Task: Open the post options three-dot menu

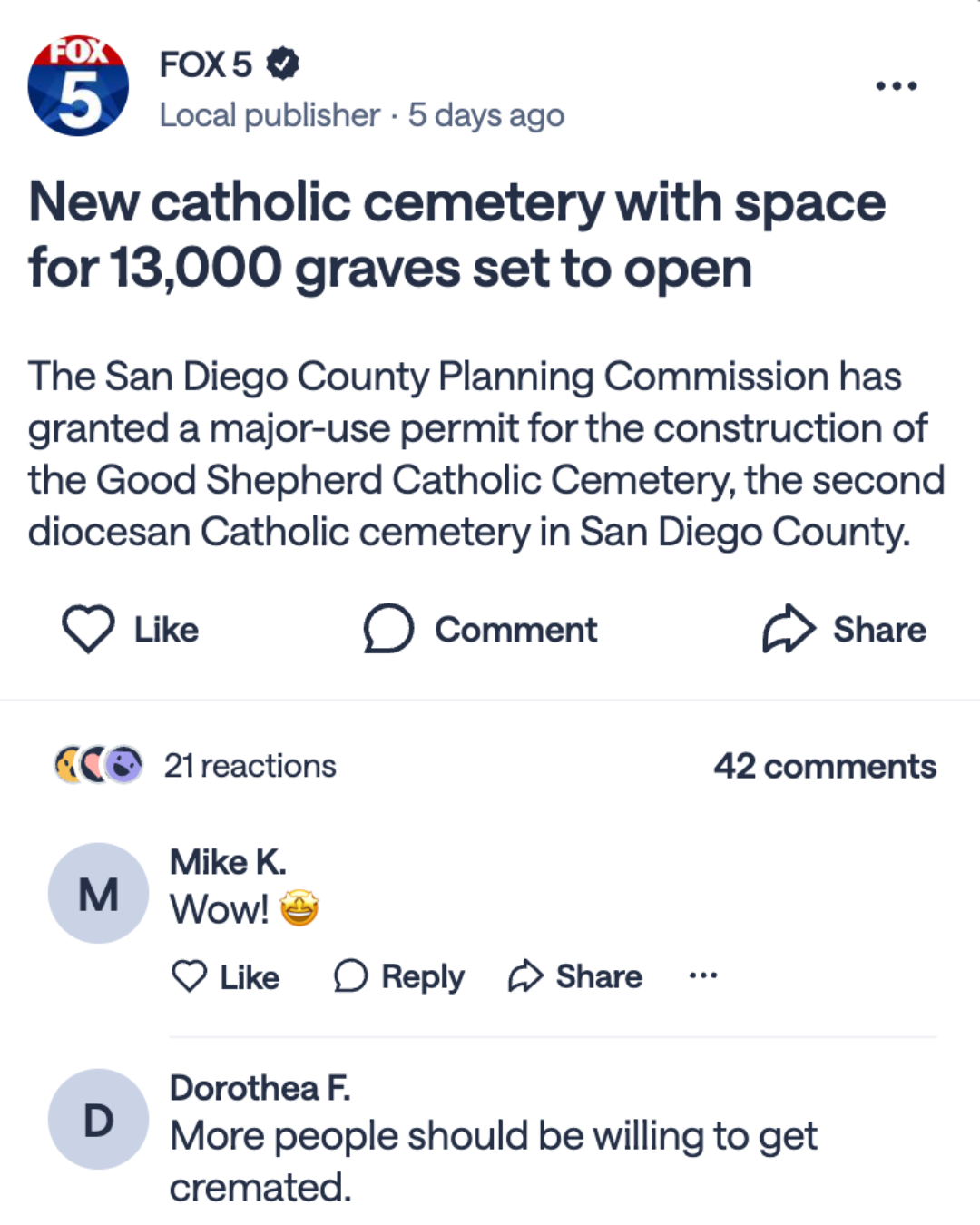Action: pyautogui.click(x=896, y=86)
